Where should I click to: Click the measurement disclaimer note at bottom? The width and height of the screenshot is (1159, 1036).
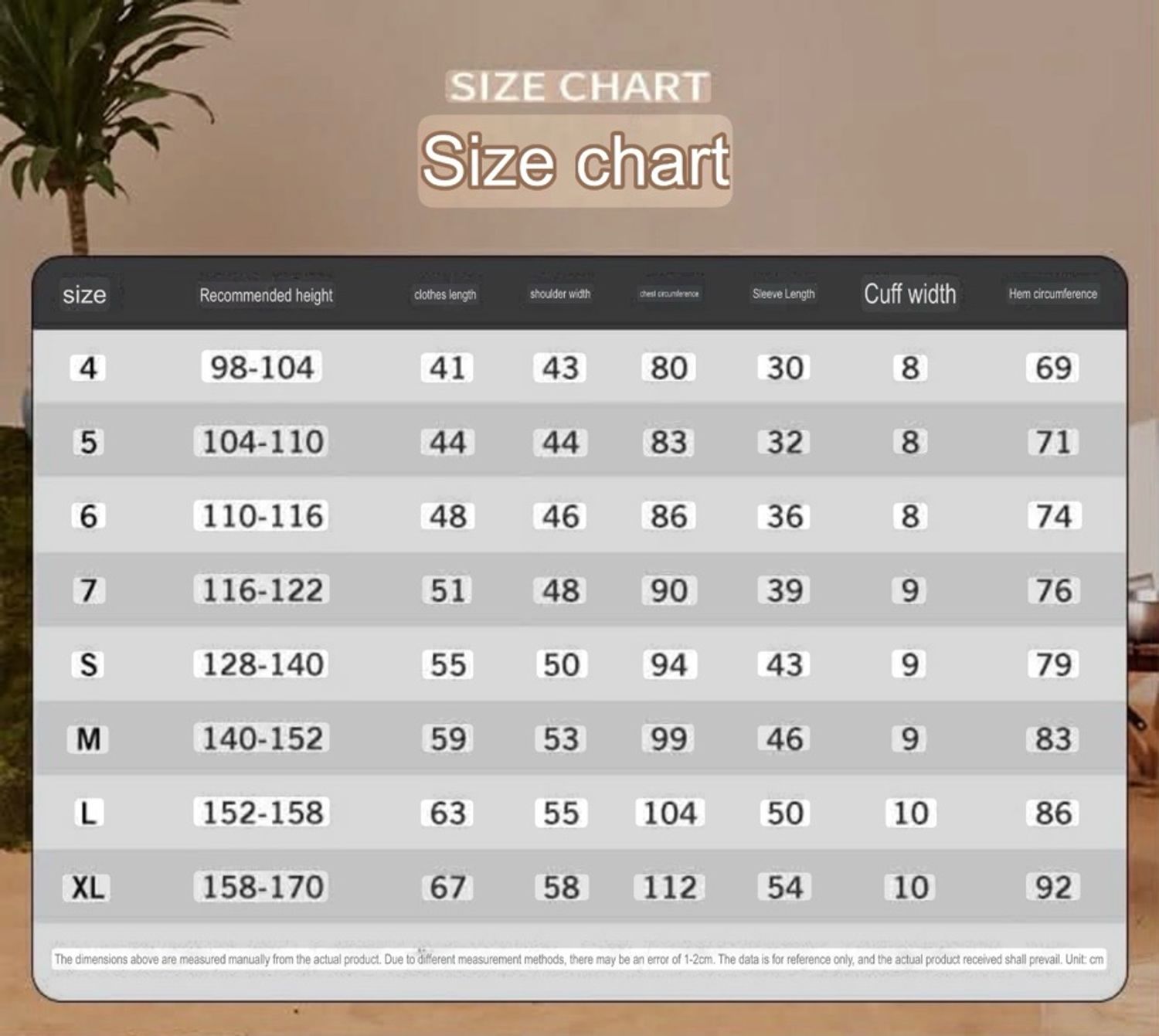pyautogui.click(x=579, y=960)
